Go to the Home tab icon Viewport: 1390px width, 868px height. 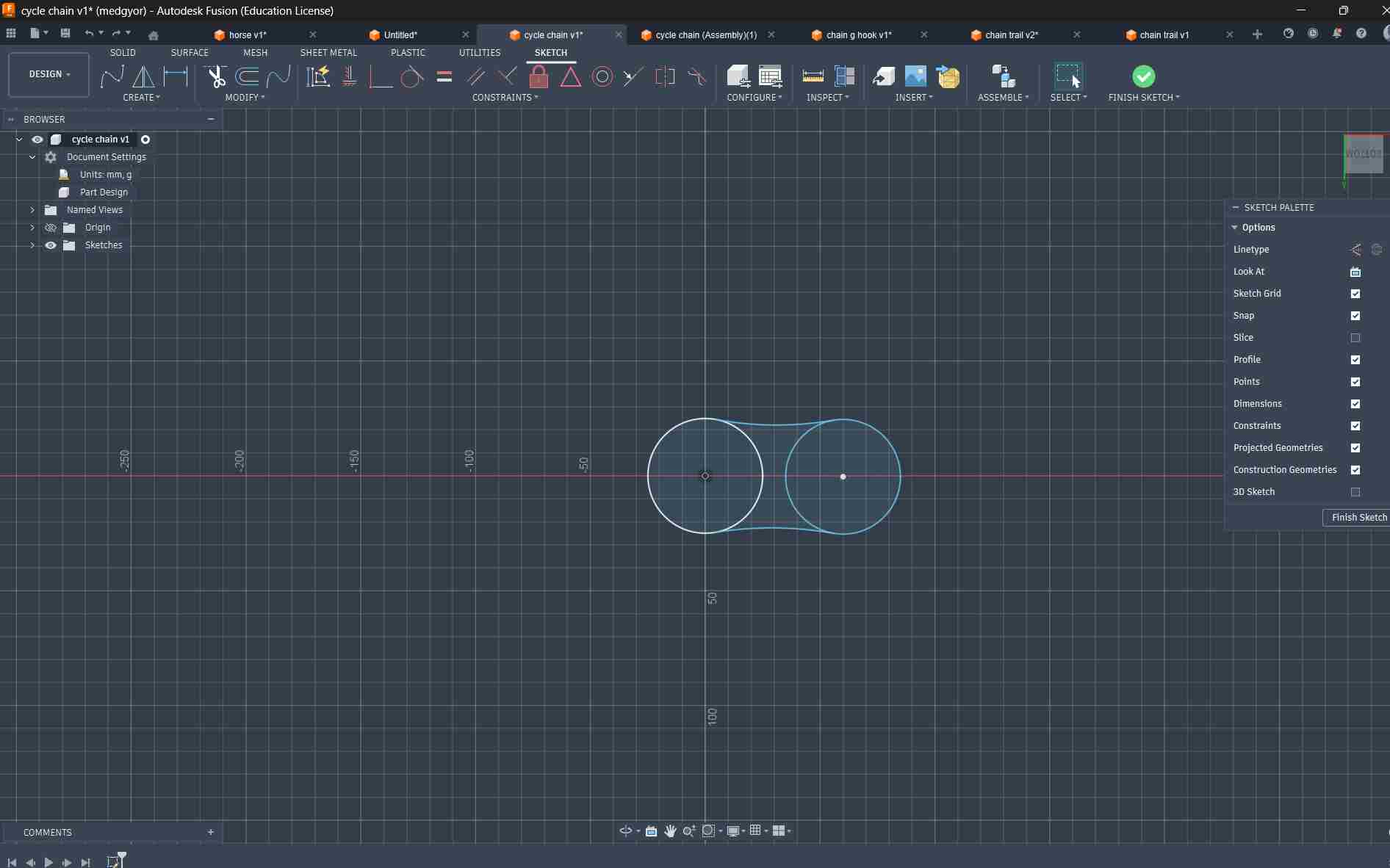coord(154,35)
